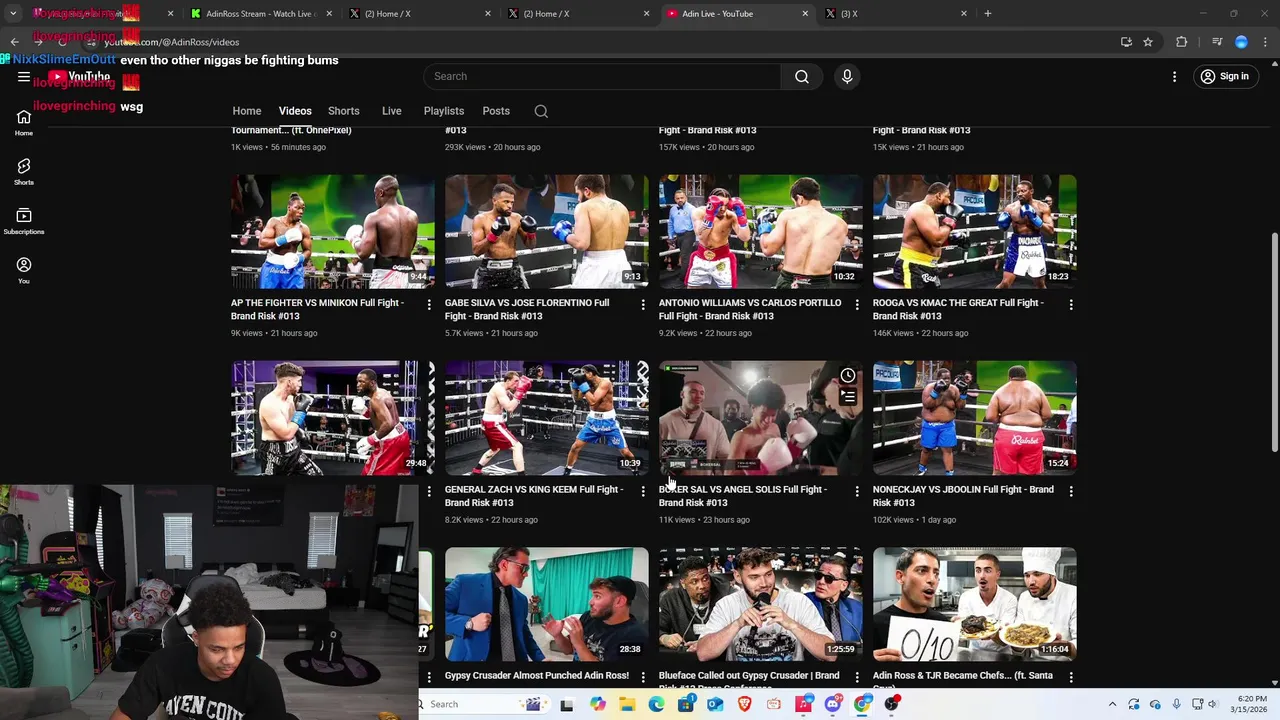Close the Adin Live YouTube tab
The height and width of the screenshot is (720, 1280).
(x=805, y=13)
